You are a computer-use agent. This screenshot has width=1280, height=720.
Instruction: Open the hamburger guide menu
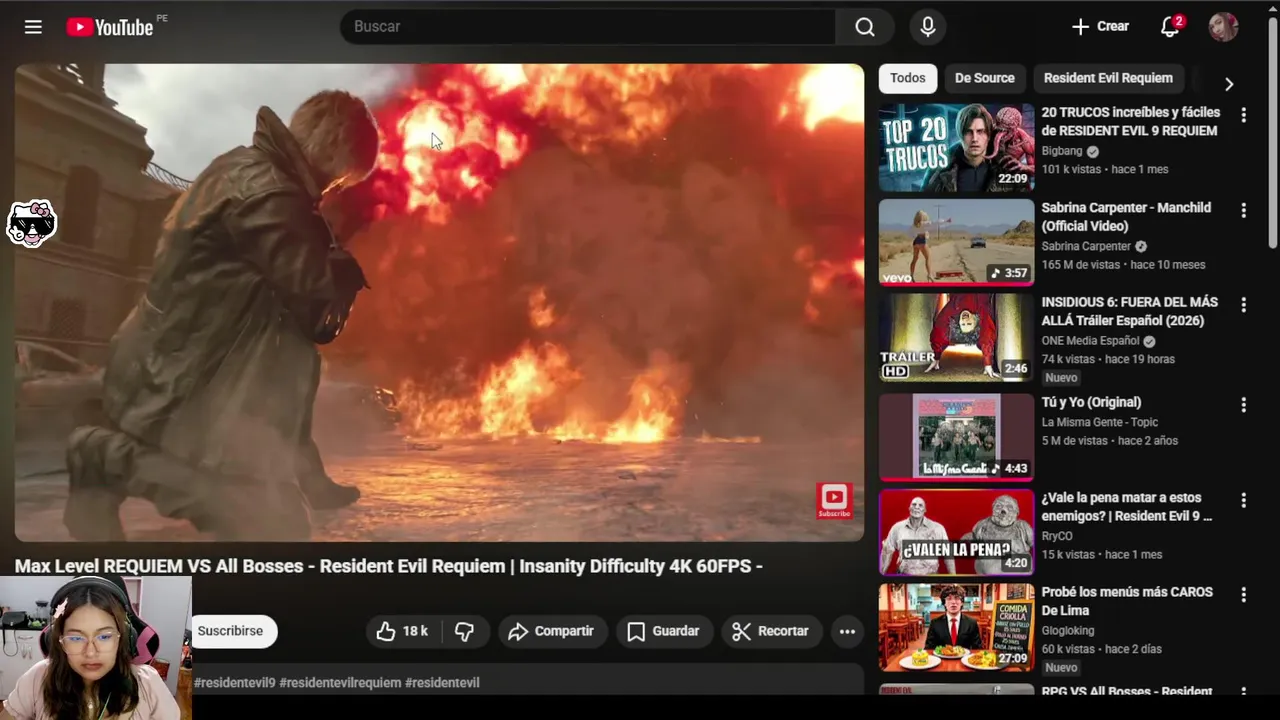[x=33, y=27]
